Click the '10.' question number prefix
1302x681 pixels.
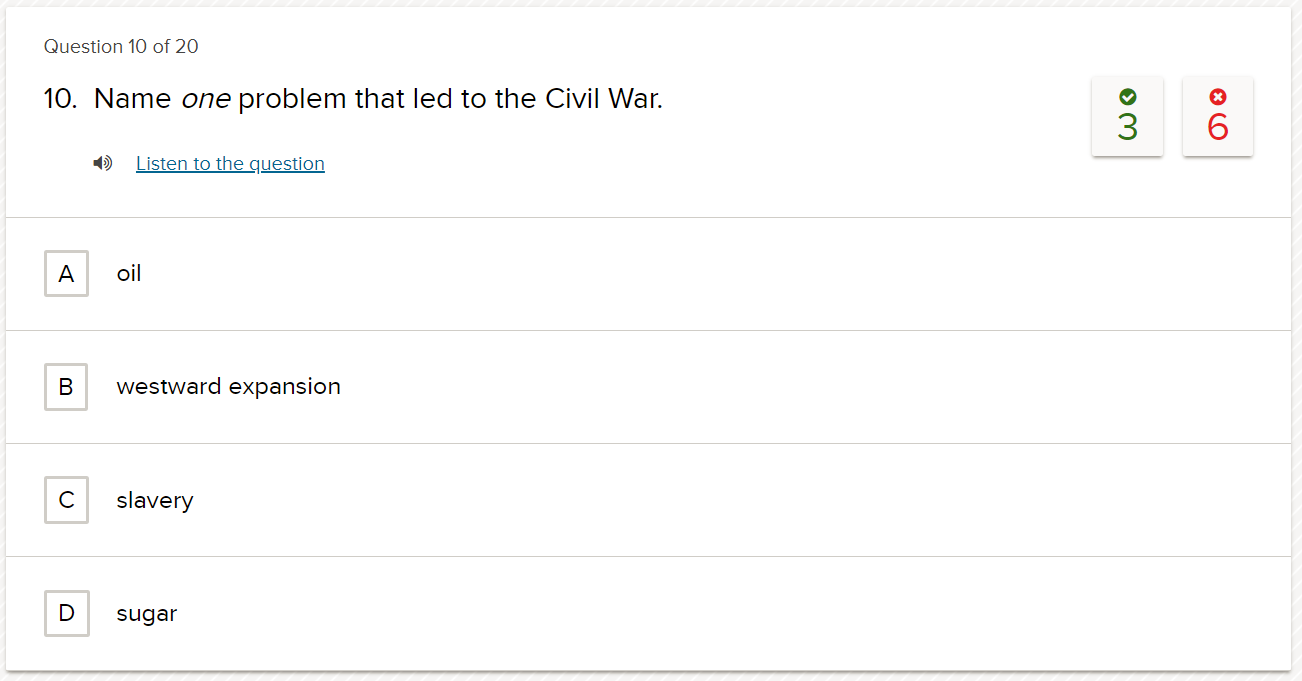click(x=60, y=99)
